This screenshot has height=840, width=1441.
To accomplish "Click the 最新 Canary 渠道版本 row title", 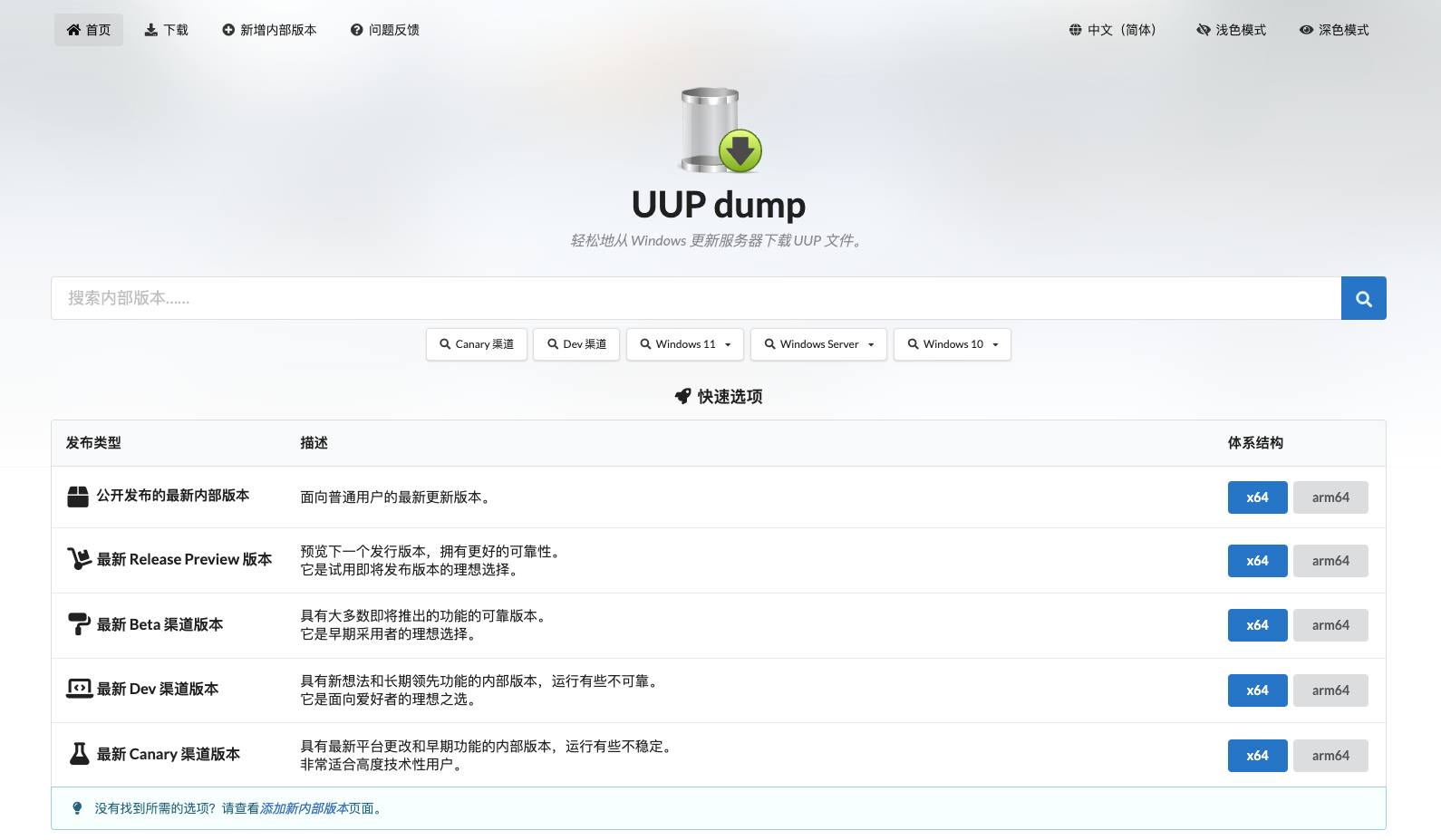I will click(x=169, y=754).
